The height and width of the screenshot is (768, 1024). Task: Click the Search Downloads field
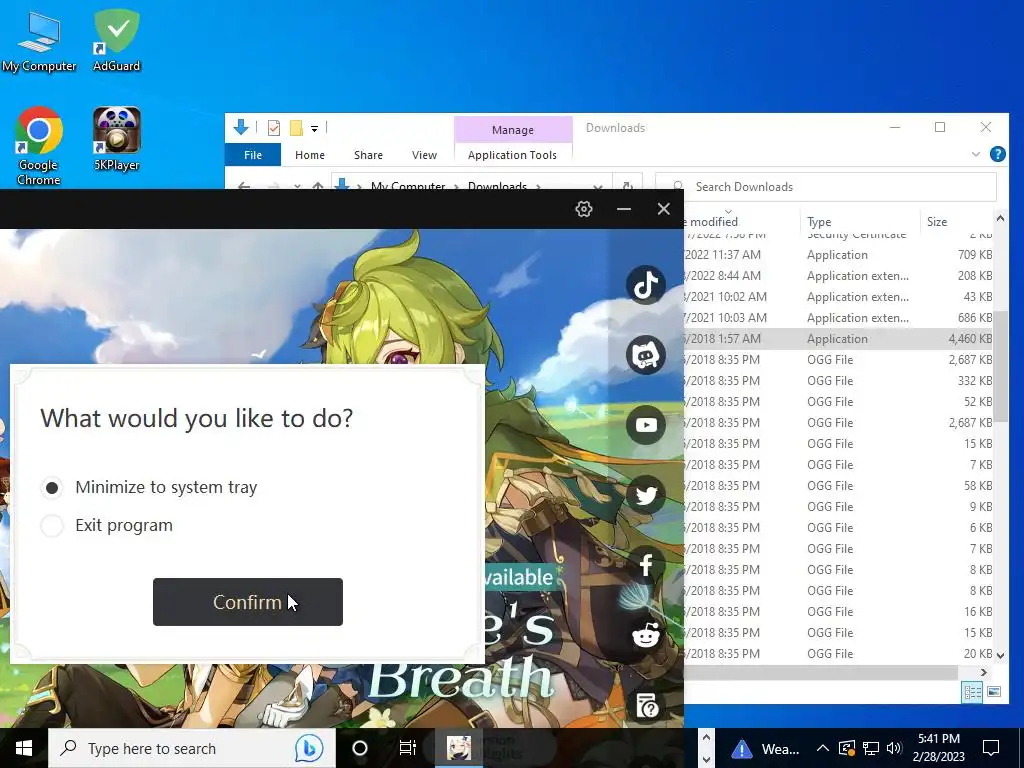(x=826, y=187)
